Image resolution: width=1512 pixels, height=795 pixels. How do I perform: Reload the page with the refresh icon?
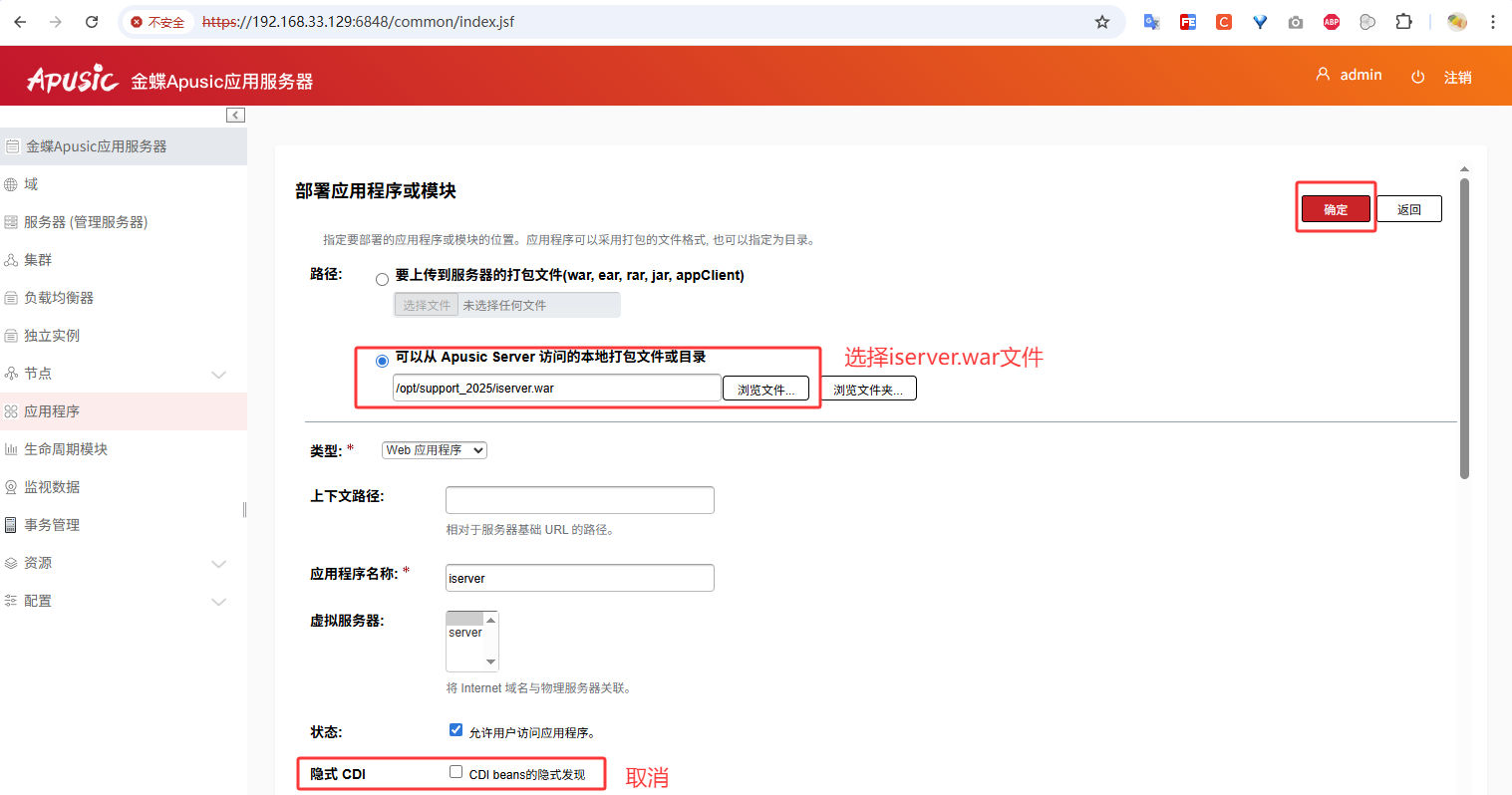pyautogui.click(x=92, y=22)
